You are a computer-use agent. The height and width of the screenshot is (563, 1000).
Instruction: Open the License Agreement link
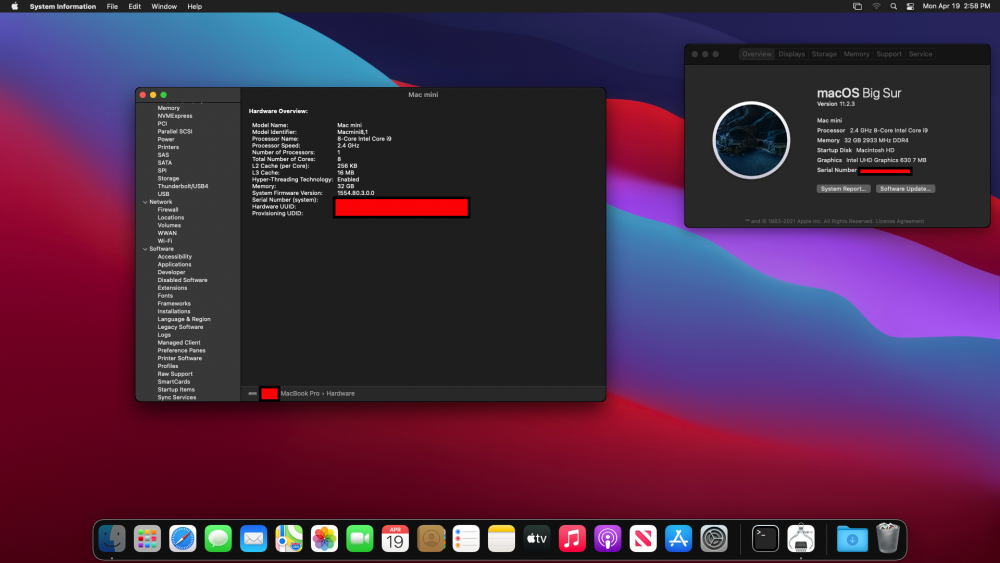pyautogui.click(x=900, y=221)
